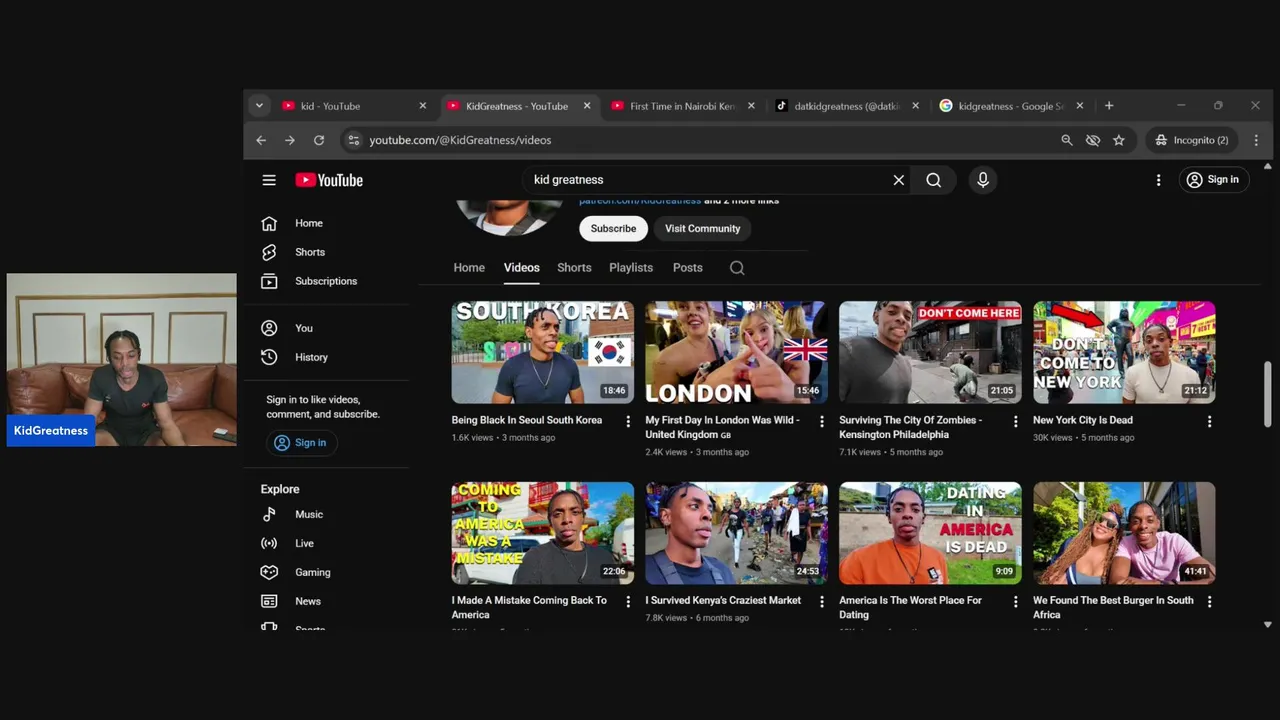The image size is (1280, 720).
Task: Open options for I Made A Mistake video
Action: pyautogui.click(x=628, y=602)
